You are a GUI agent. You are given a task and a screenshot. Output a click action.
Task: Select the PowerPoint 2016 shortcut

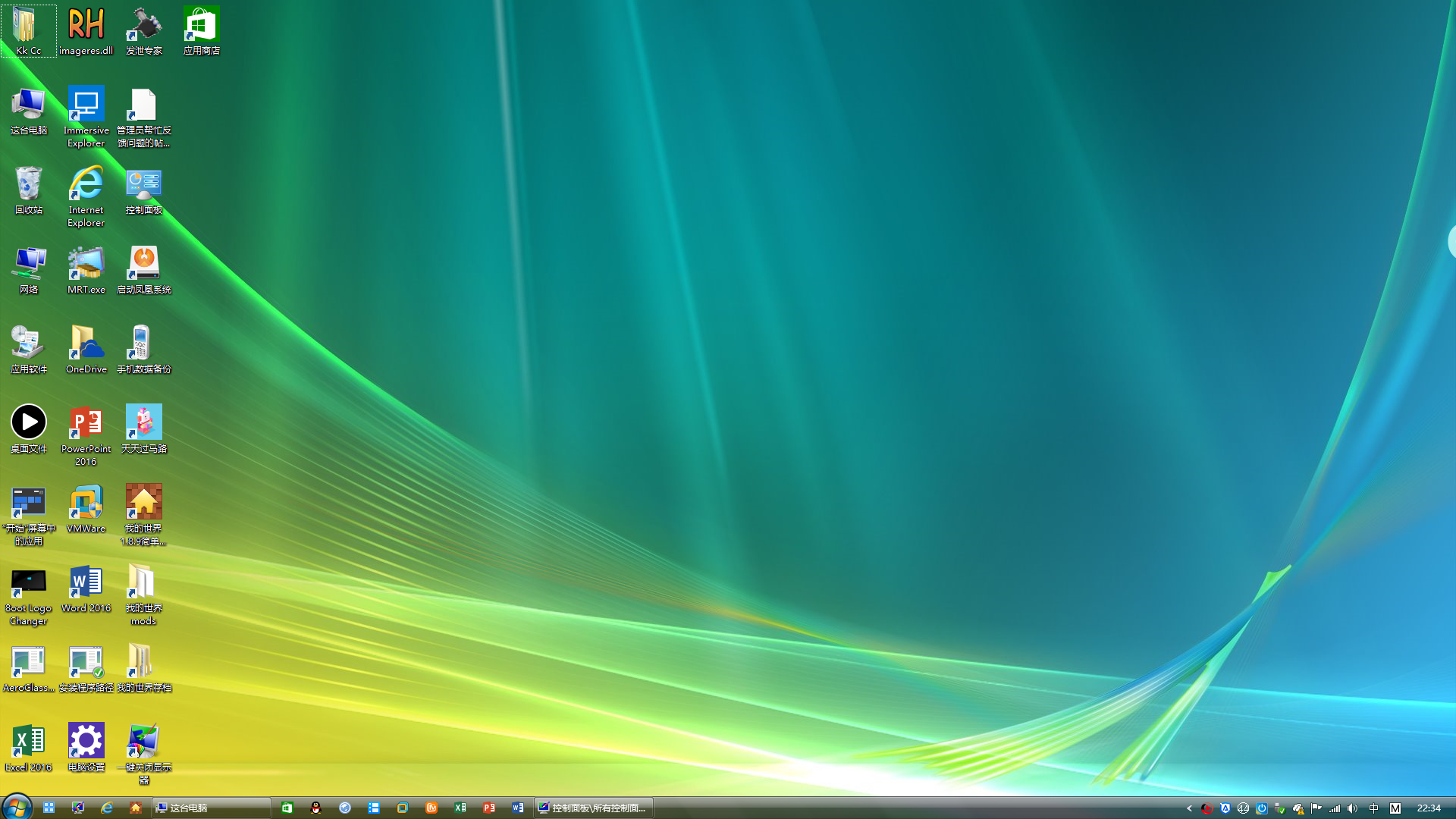click(x=86, y=435)
